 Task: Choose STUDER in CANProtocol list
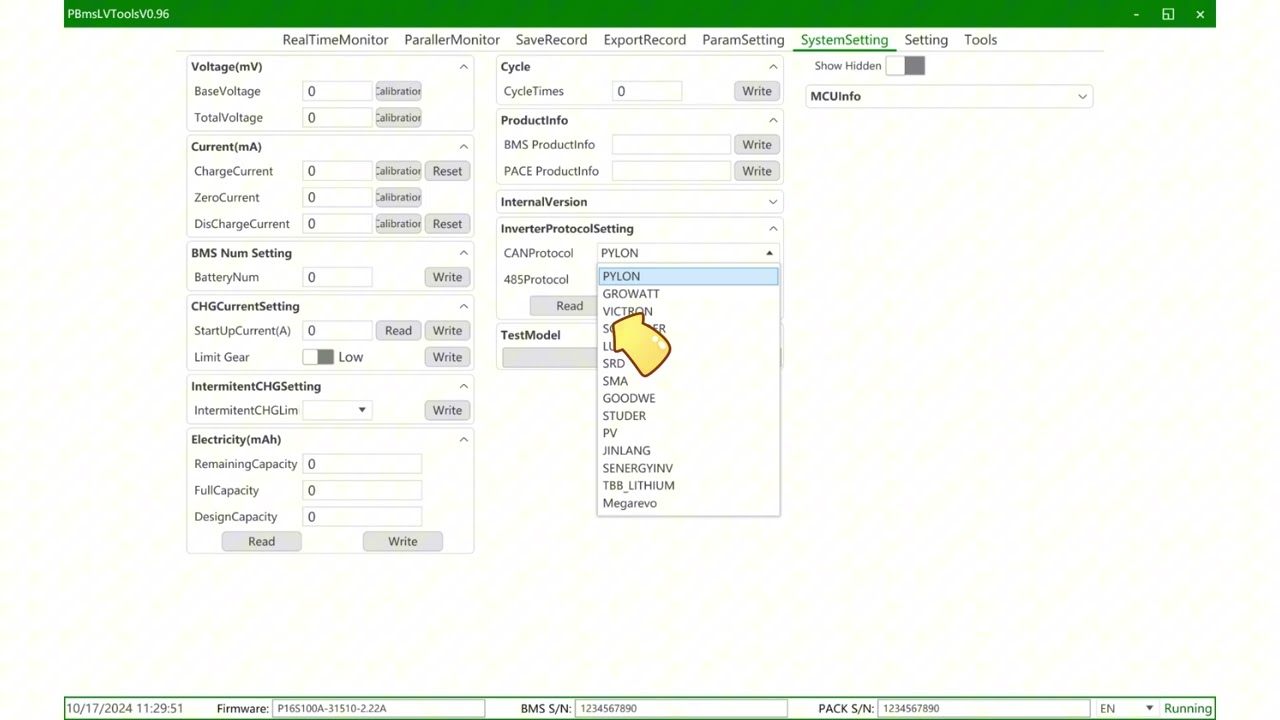(688, 416)
